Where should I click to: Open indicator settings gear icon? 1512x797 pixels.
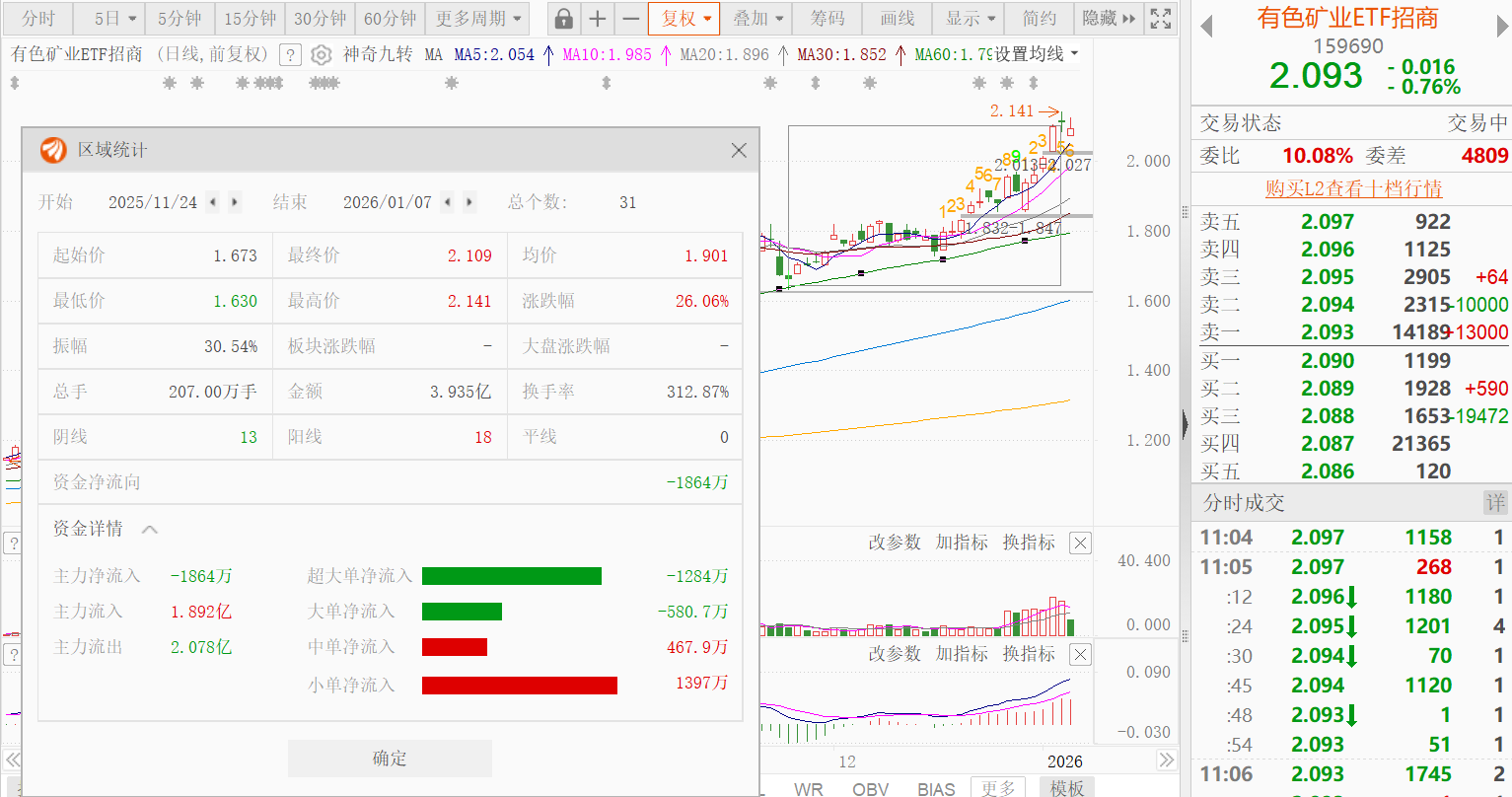tap(321, 55)
